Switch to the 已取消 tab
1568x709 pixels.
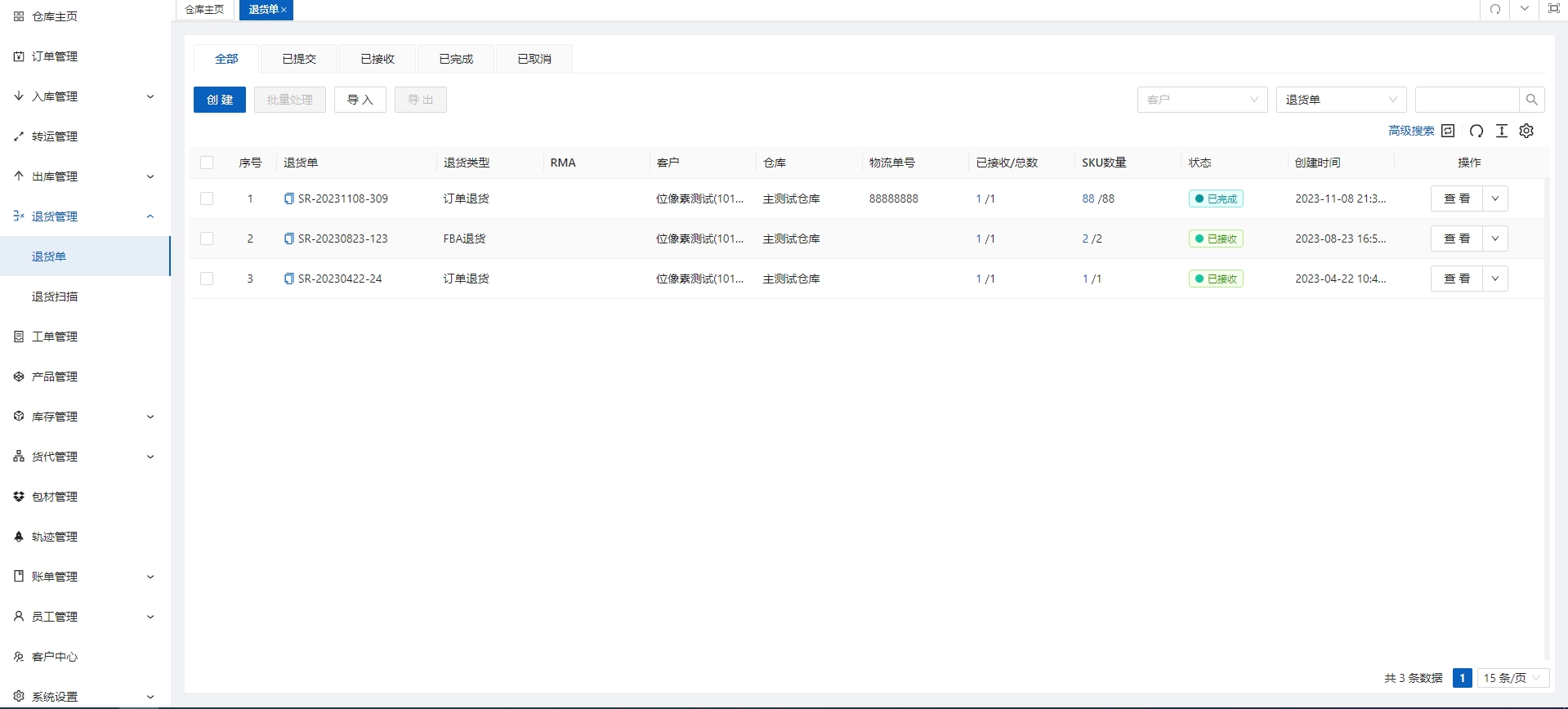tap(534, 59)
